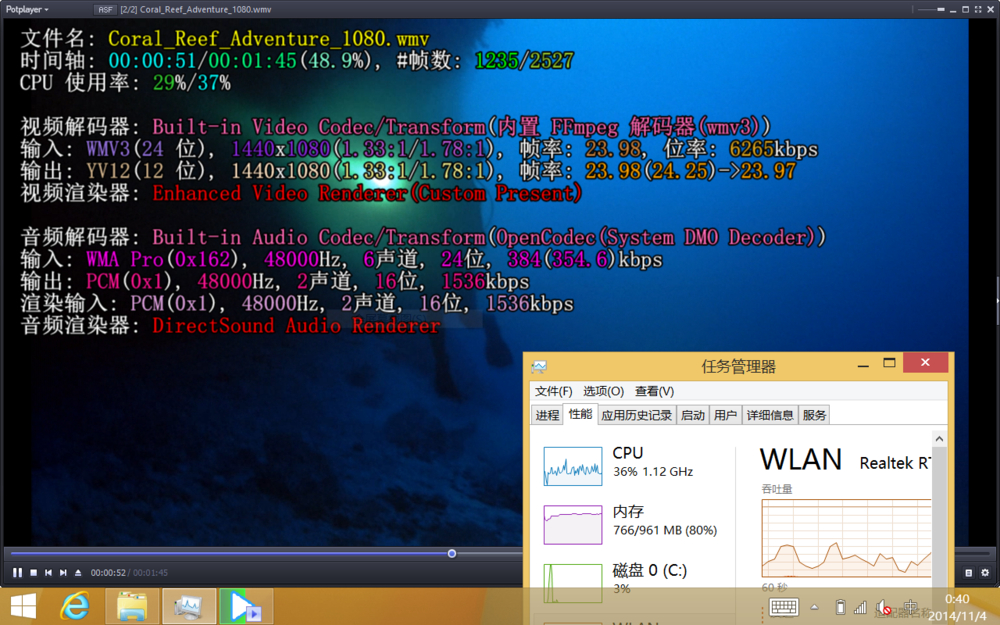Click the file name Coral_Reef_Adventure_1080.wmv in overlay

pos(268,39)
